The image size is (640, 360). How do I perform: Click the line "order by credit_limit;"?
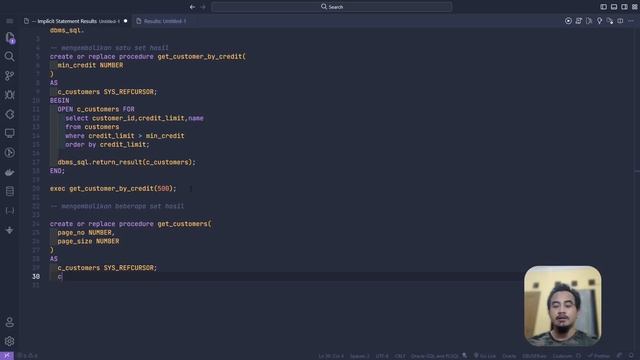tap(107, 144)
